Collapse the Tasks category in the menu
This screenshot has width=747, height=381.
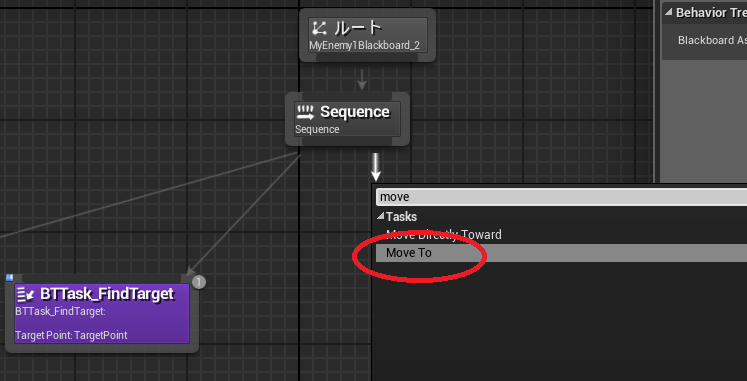380,216
